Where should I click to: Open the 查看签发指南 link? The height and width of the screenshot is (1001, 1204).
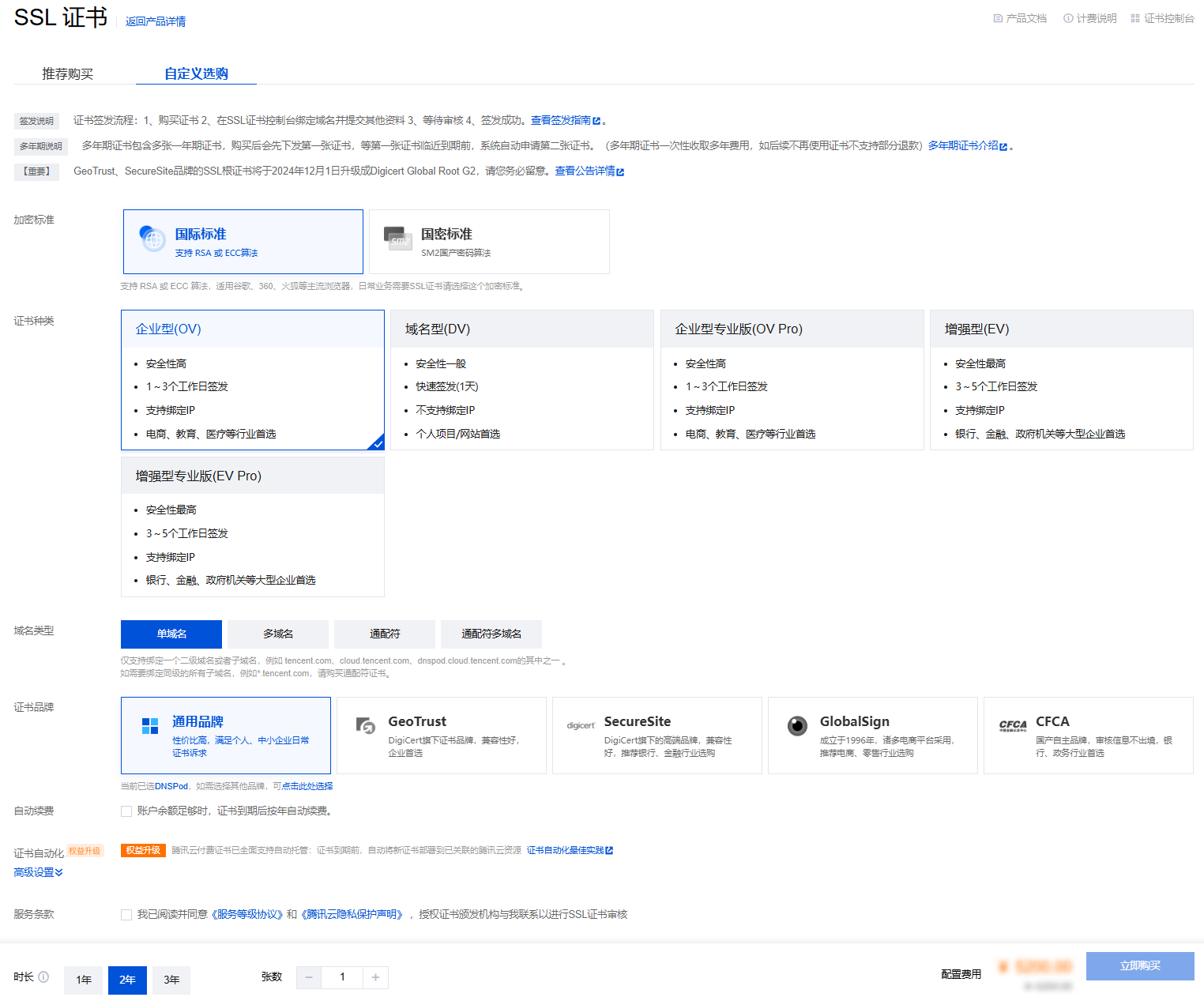(561, 121)
